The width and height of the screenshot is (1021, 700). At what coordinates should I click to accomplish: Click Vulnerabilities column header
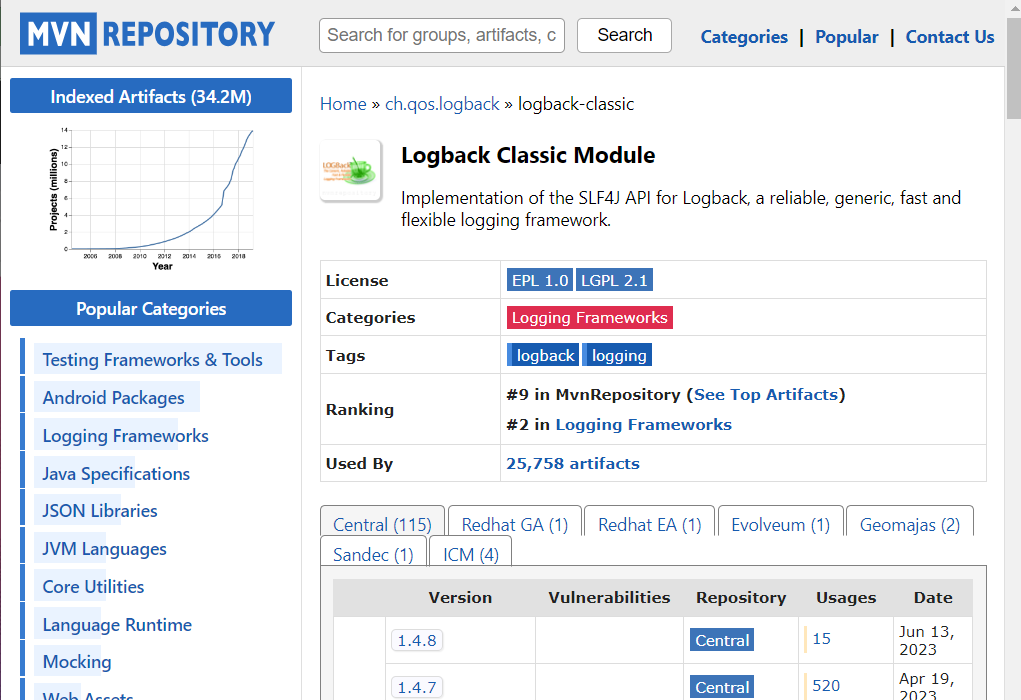(x=609, y=597)
